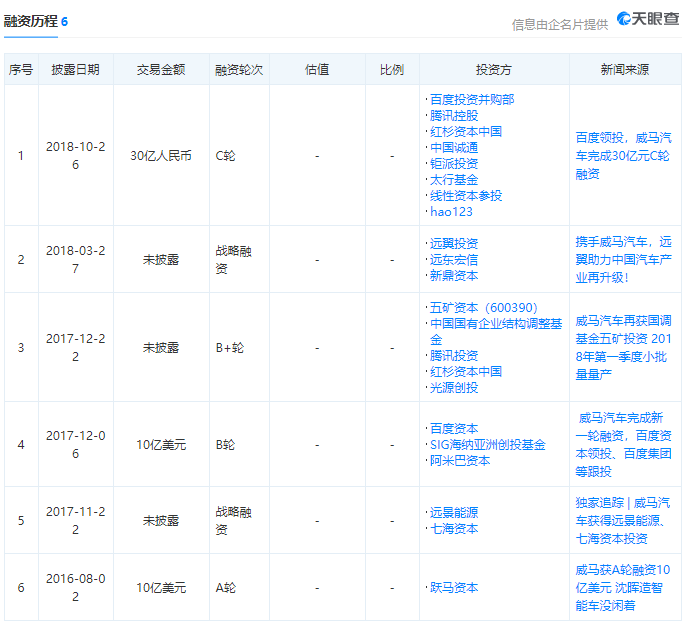Open investor link 太行基金
The image size is (690, 631).
[454, 180]
